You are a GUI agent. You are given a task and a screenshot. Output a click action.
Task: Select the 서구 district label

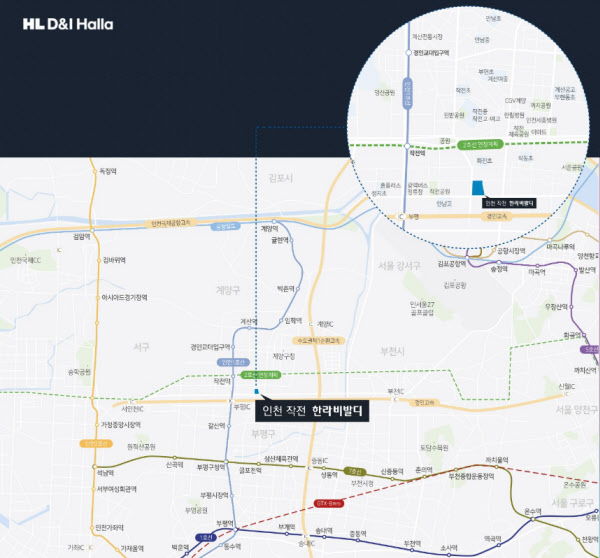(141, 347)
